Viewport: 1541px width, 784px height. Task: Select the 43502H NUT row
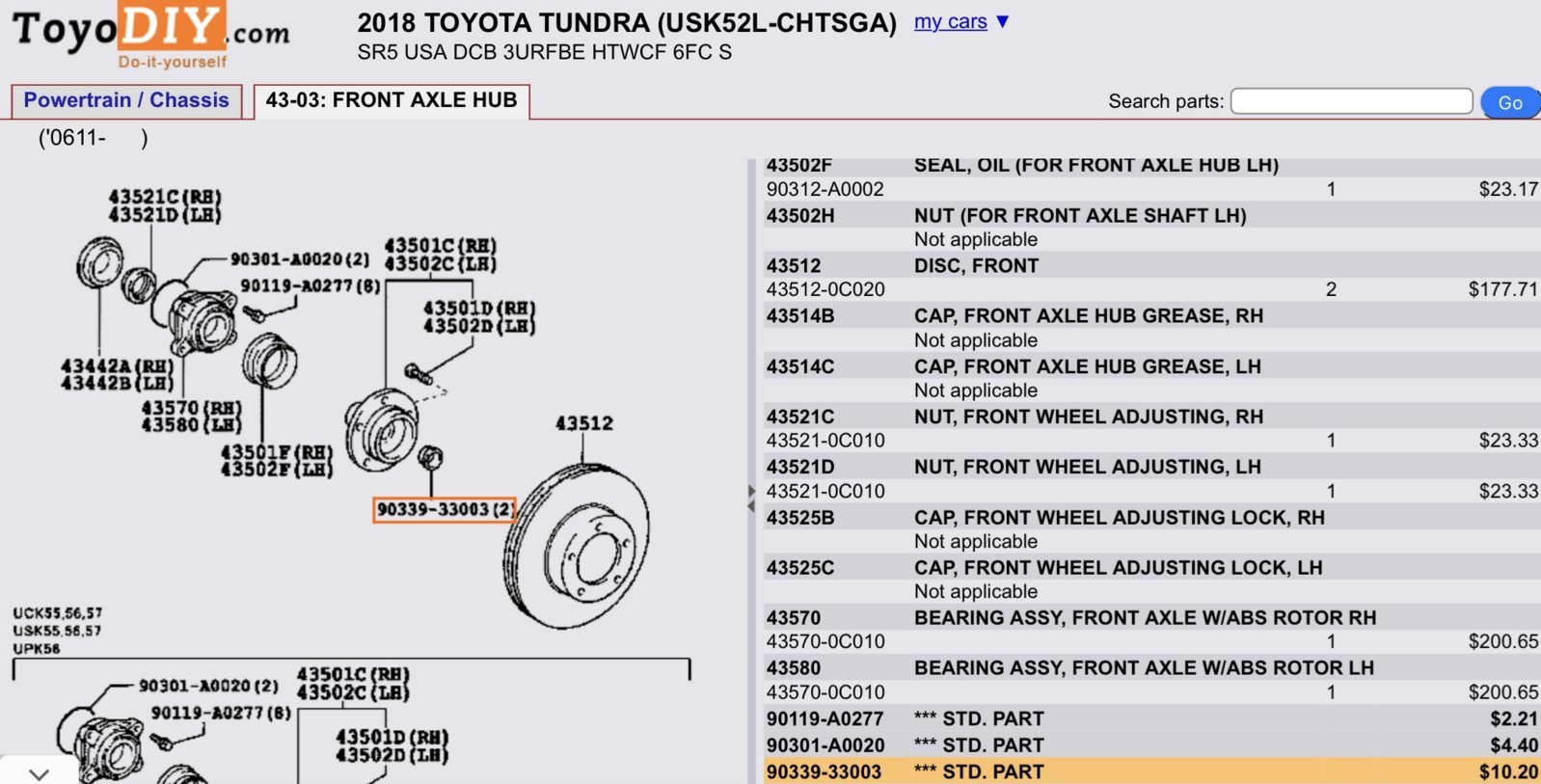1152,215
